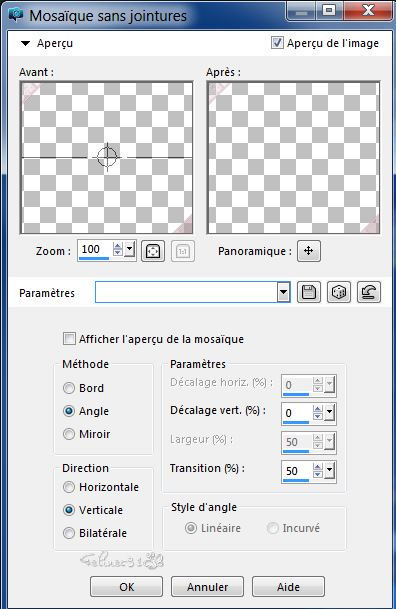Toggle Aperçu de l'image checkbox

277,43
